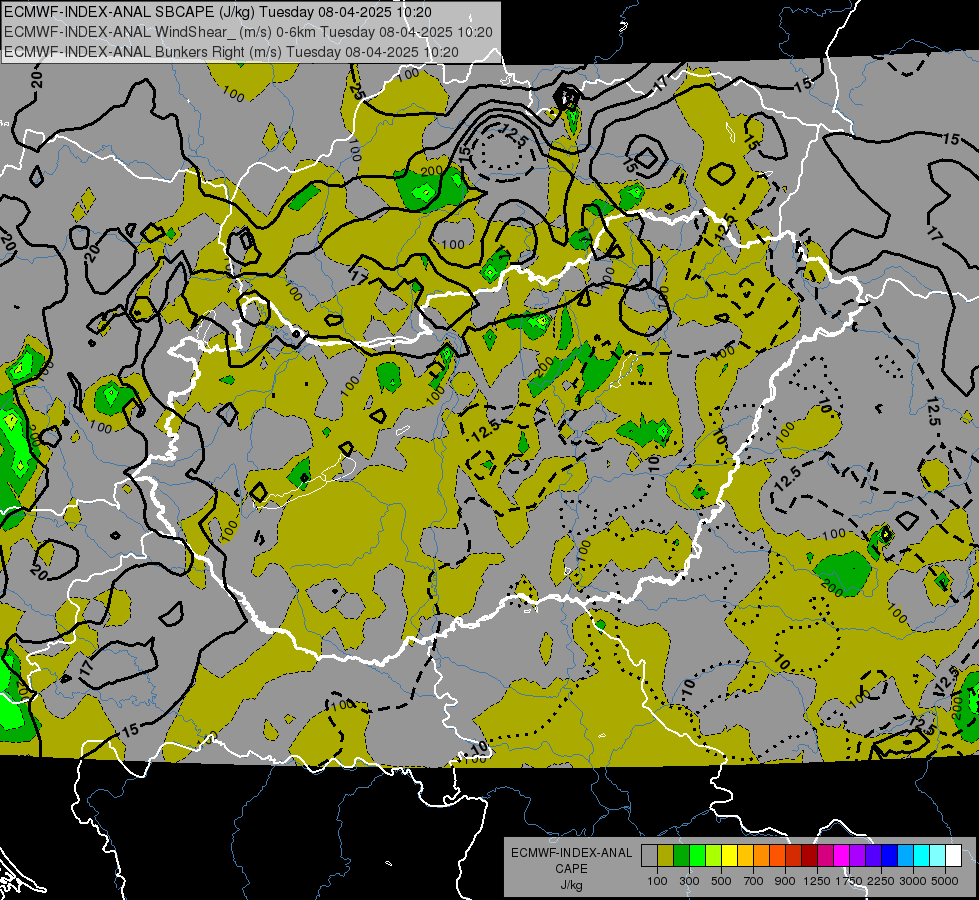
Task: Click the 2250 tick label in legend
Action: 881,881
